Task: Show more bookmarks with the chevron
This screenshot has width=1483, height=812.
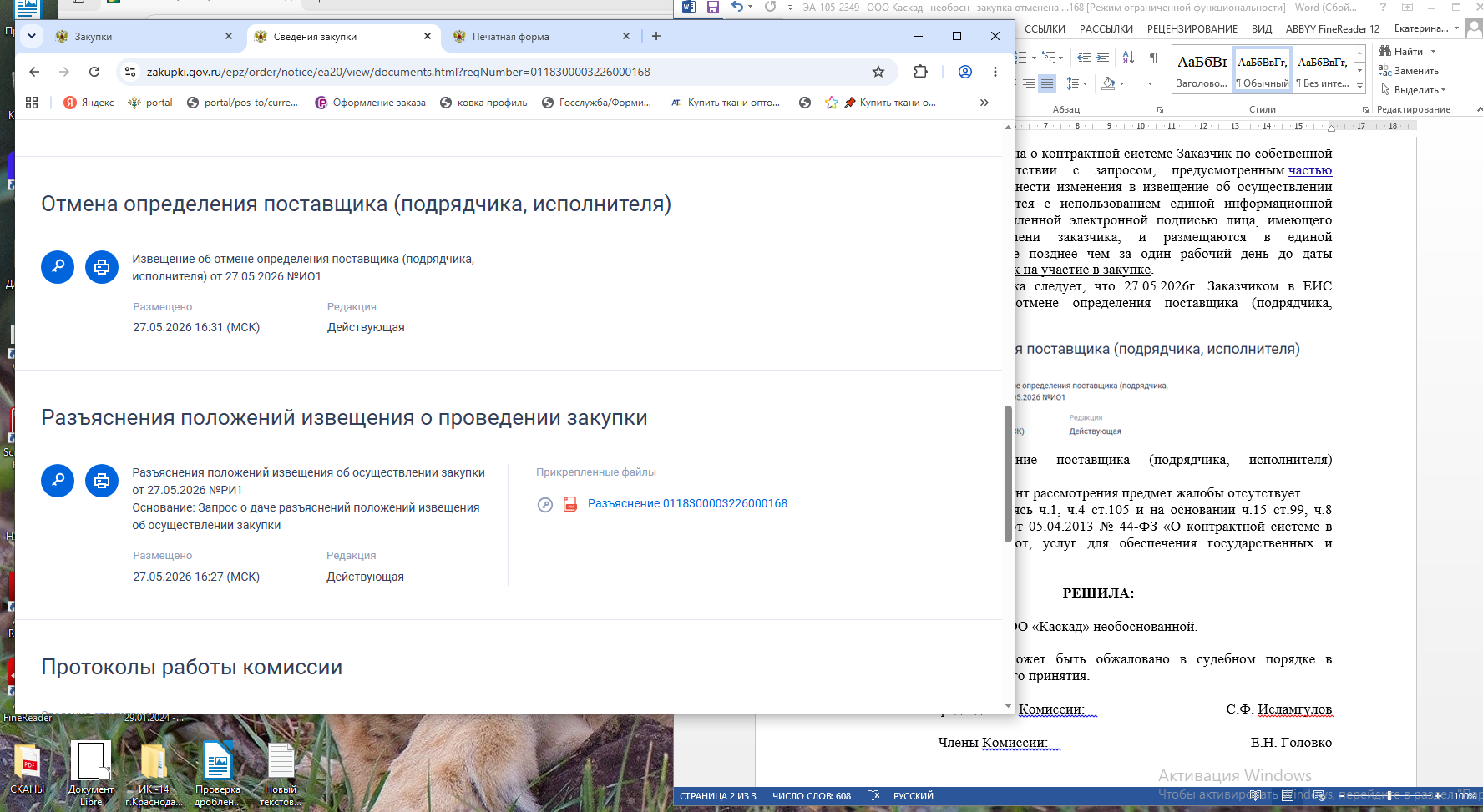Action: 984,103
